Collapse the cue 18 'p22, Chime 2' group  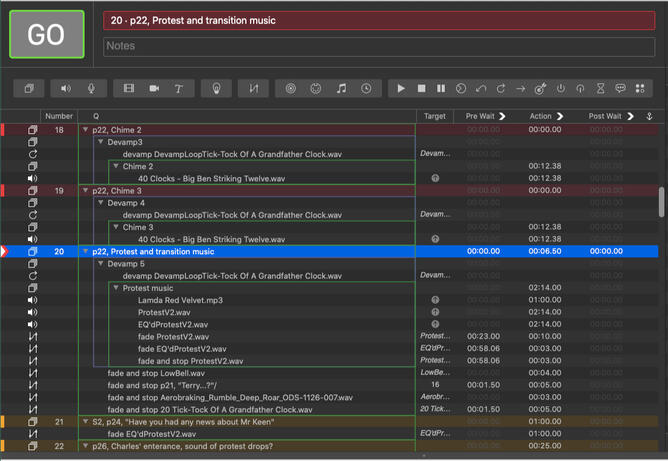(x=85, y=130)
